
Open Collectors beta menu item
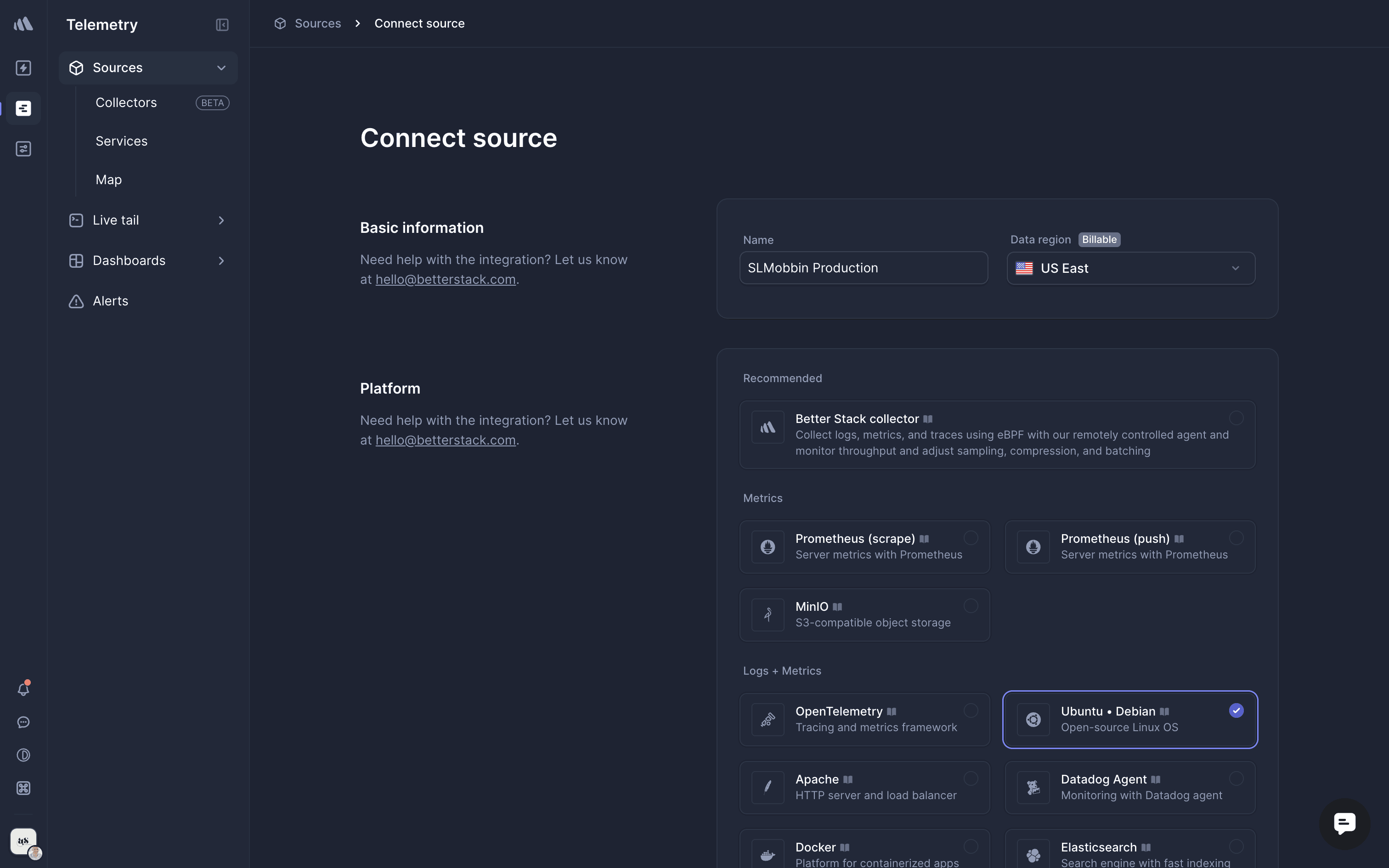tap(126, 103)
